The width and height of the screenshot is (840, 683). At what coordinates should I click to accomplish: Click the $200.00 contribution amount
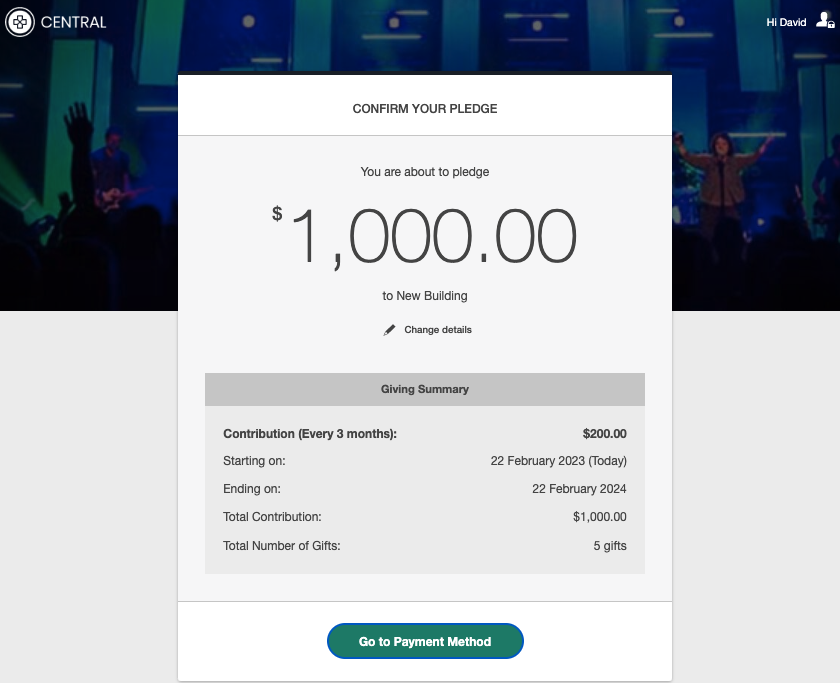pos(604,434)
